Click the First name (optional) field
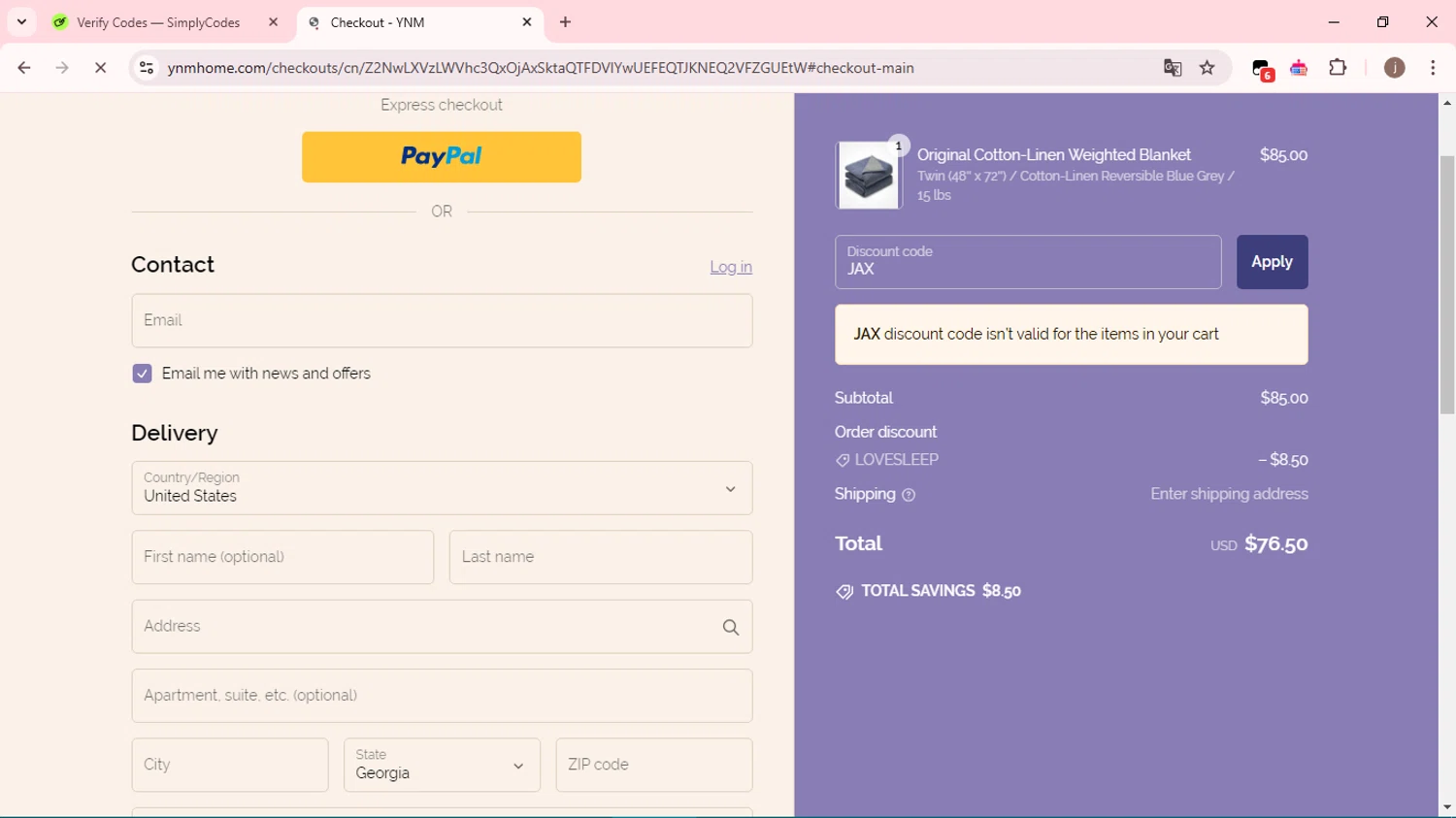1456x818 pixels. pyautogui.click(x=282, y=557)
